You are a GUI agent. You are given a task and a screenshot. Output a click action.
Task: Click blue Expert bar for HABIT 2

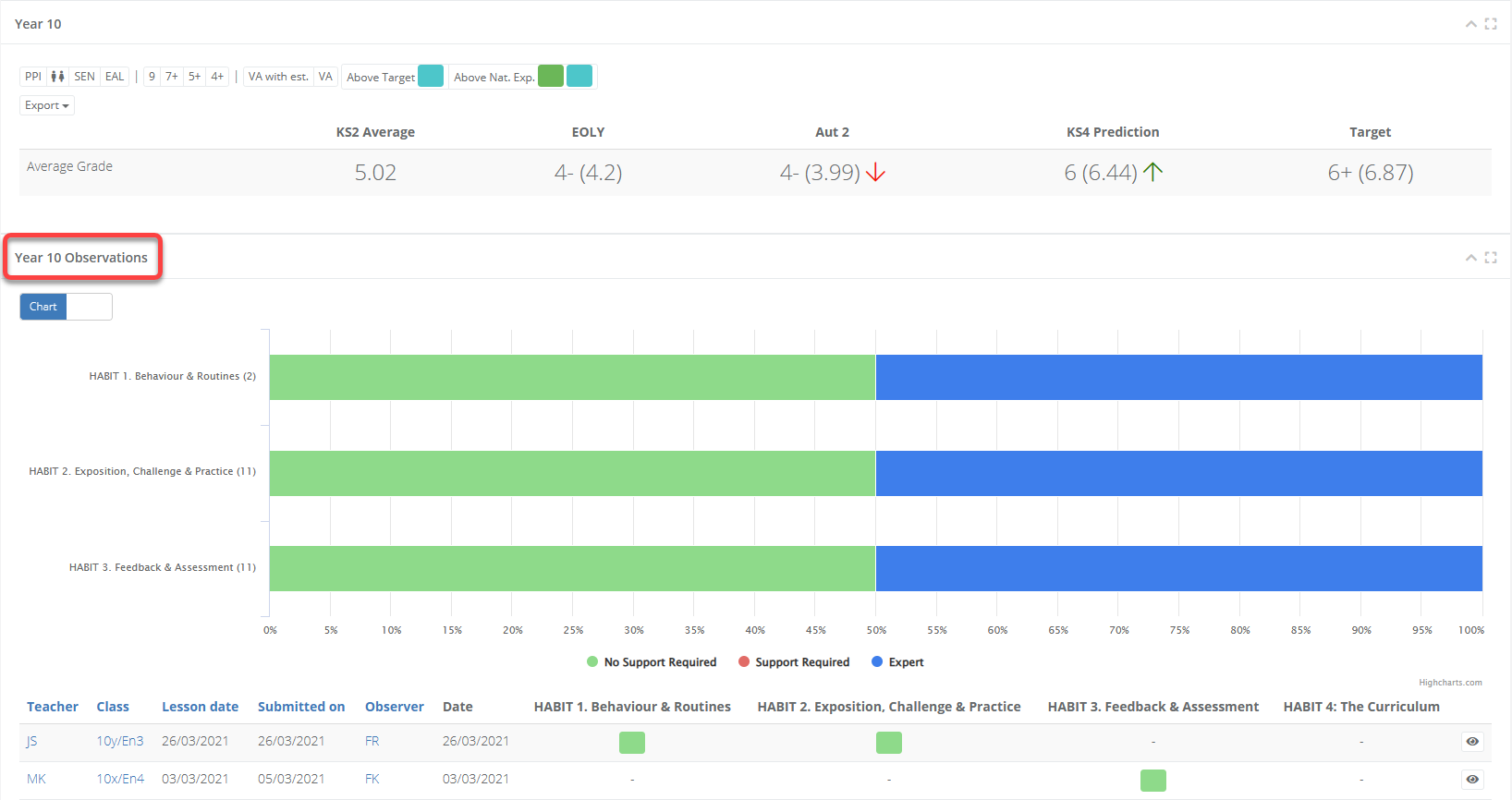(1179, 473)
